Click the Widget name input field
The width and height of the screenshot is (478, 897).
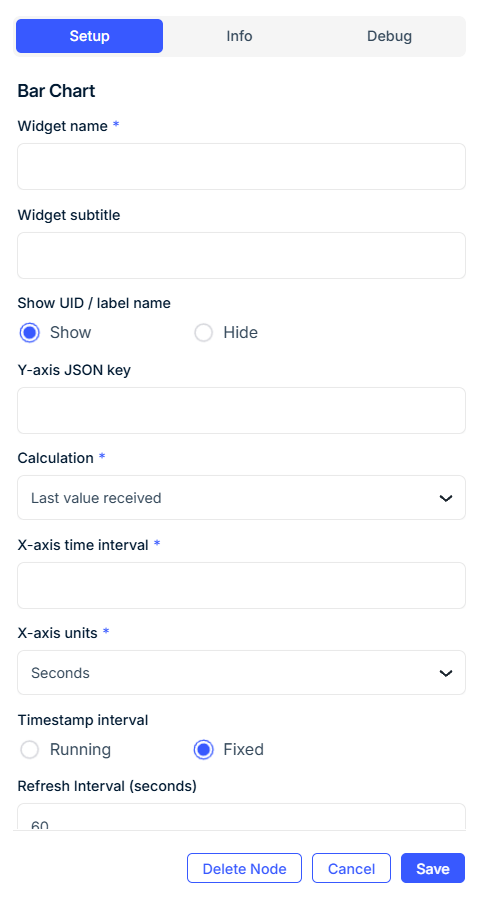point(241,166)
